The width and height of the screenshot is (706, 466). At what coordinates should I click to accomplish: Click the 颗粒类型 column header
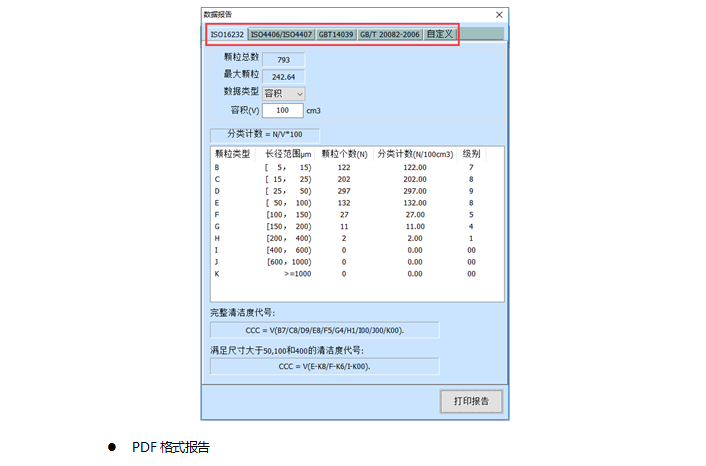[232, 154]
